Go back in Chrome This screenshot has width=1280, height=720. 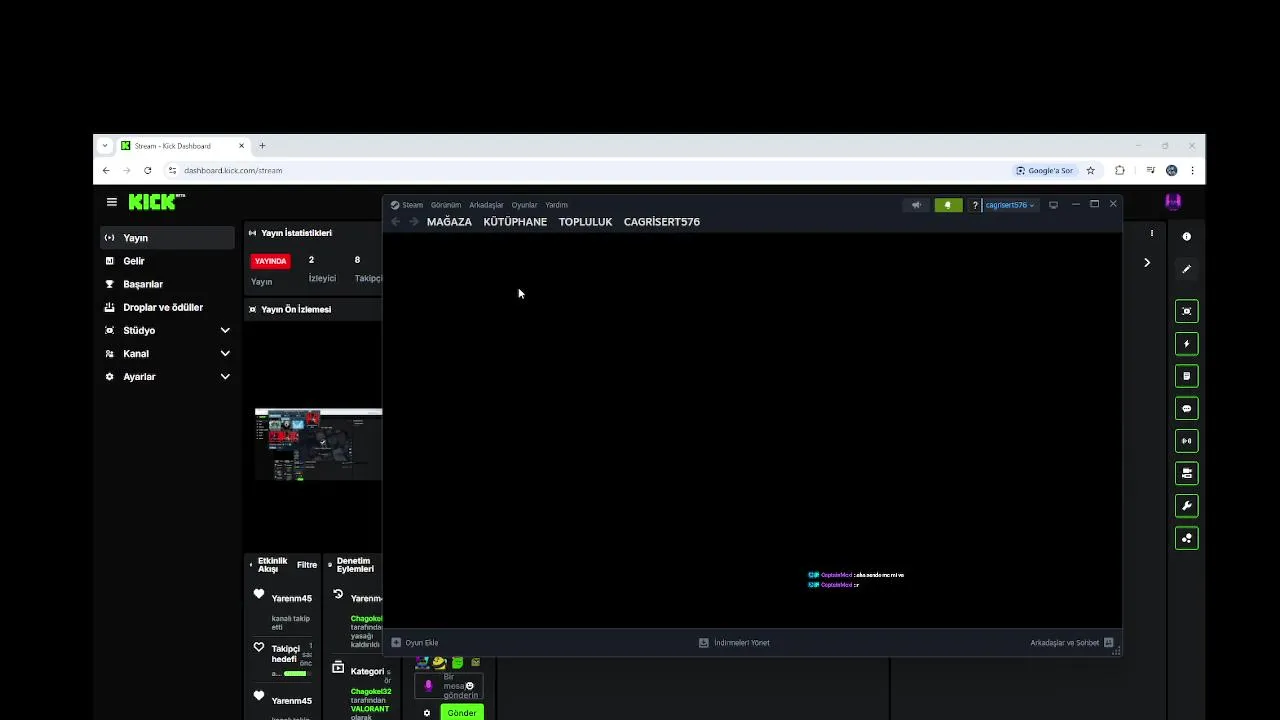[x=106, y=171]
